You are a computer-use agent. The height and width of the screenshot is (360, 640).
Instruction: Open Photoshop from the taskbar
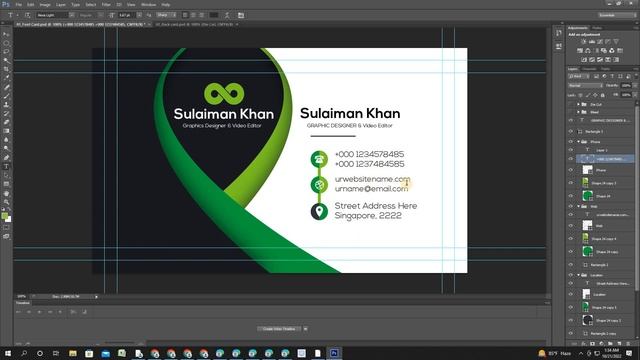(334, 353)
